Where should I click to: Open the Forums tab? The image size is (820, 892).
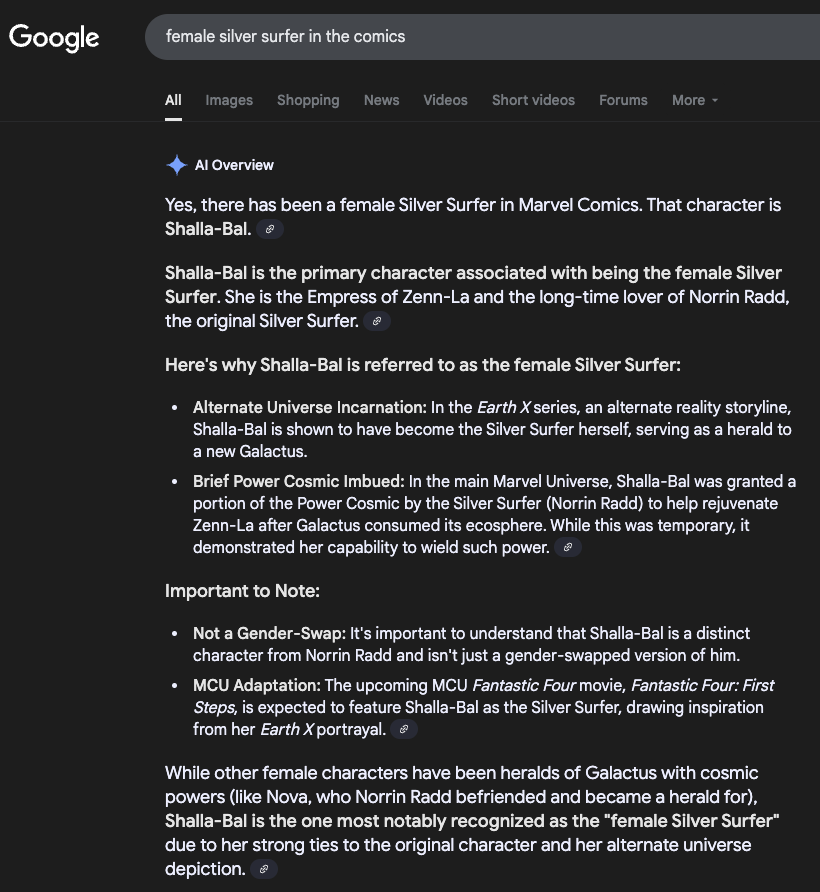pyautogui.click(x=623, y=100)
